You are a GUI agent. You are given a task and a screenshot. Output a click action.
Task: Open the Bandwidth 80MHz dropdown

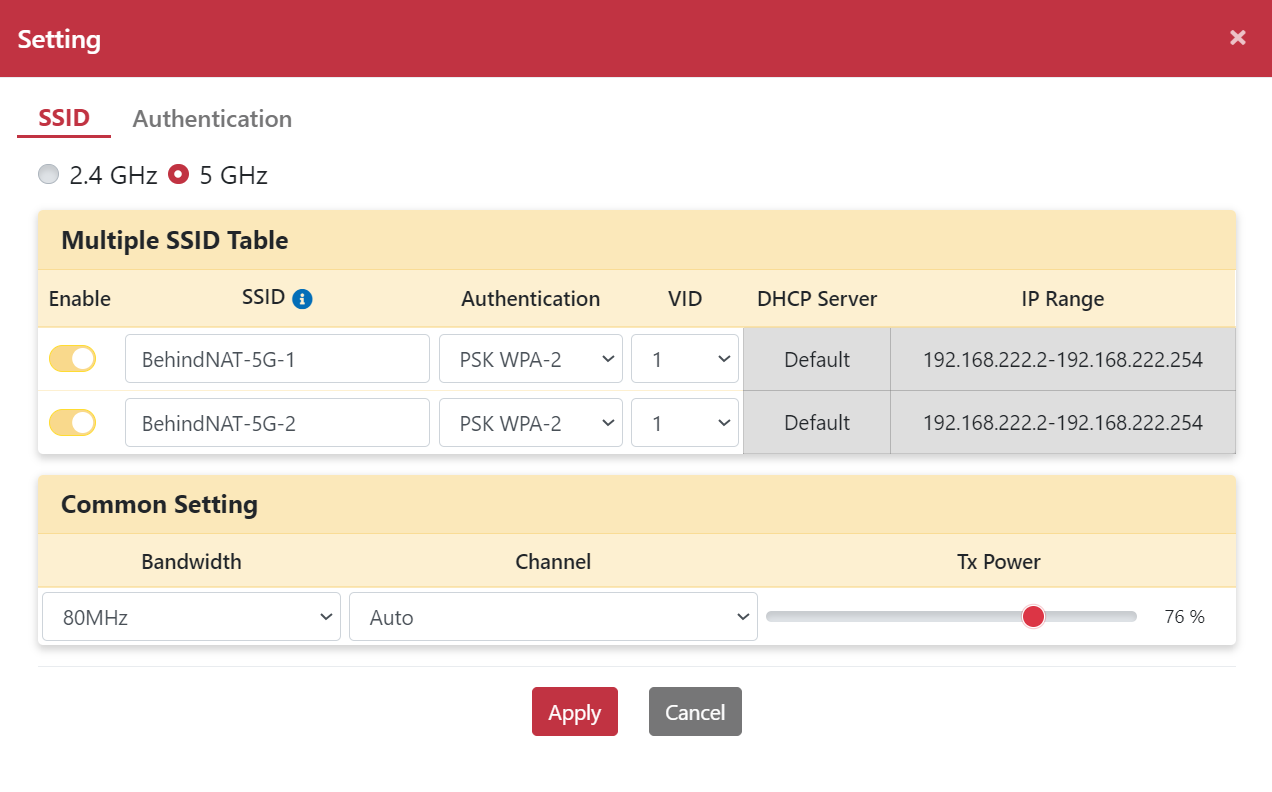191,617
